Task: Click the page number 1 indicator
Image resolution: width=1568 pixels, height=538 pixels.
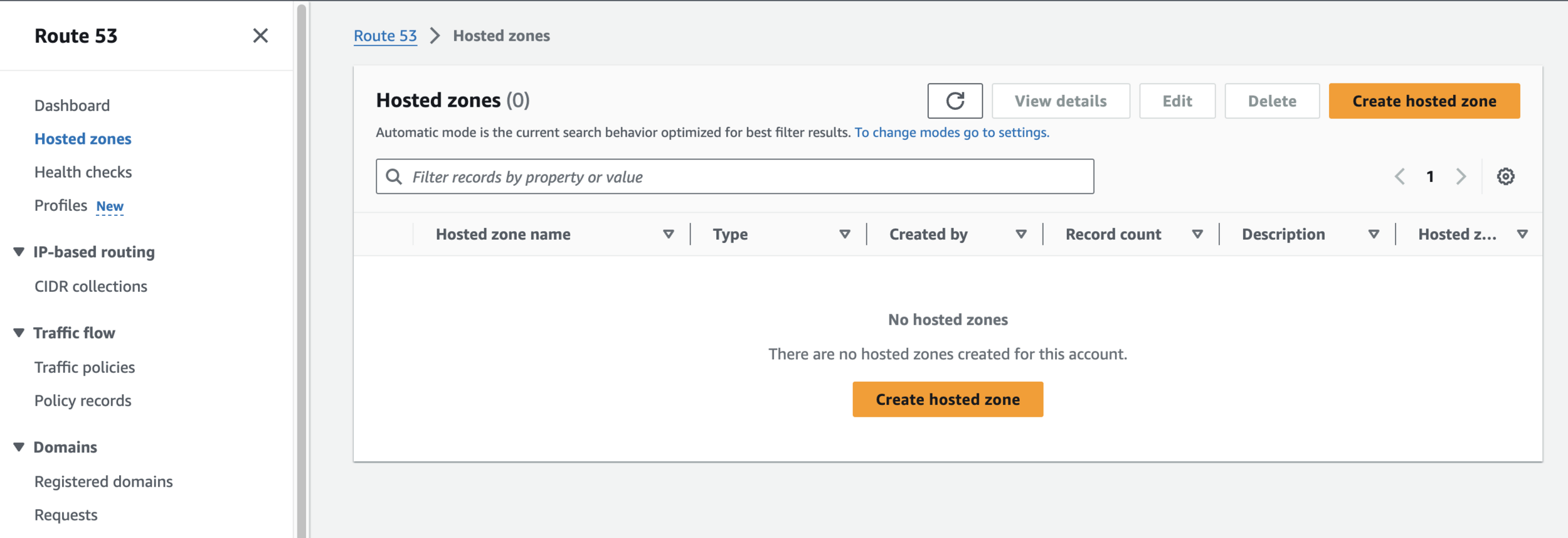Action: [x=1430, y=176]
